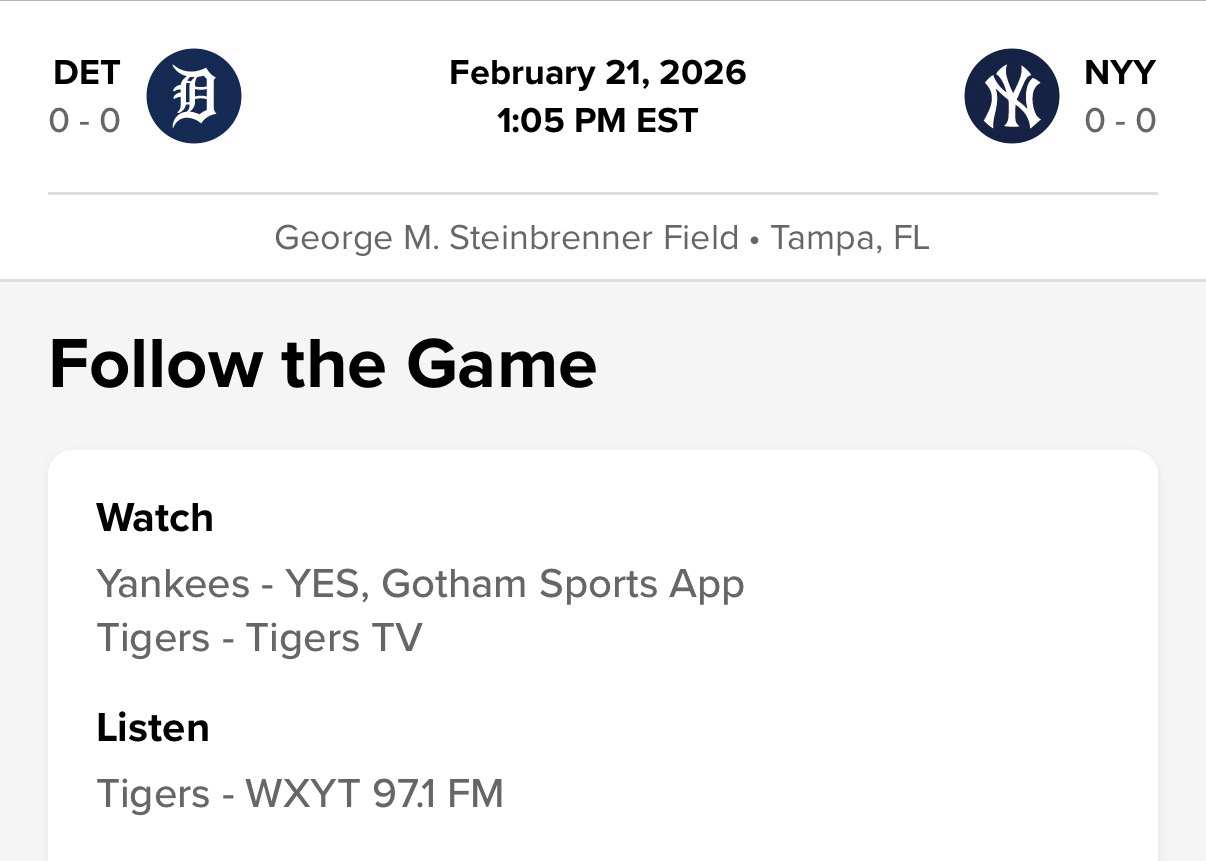Click the 1:05 PM EST start time
The width and height of the screenshot is (1206, 861).
[598, 121]
